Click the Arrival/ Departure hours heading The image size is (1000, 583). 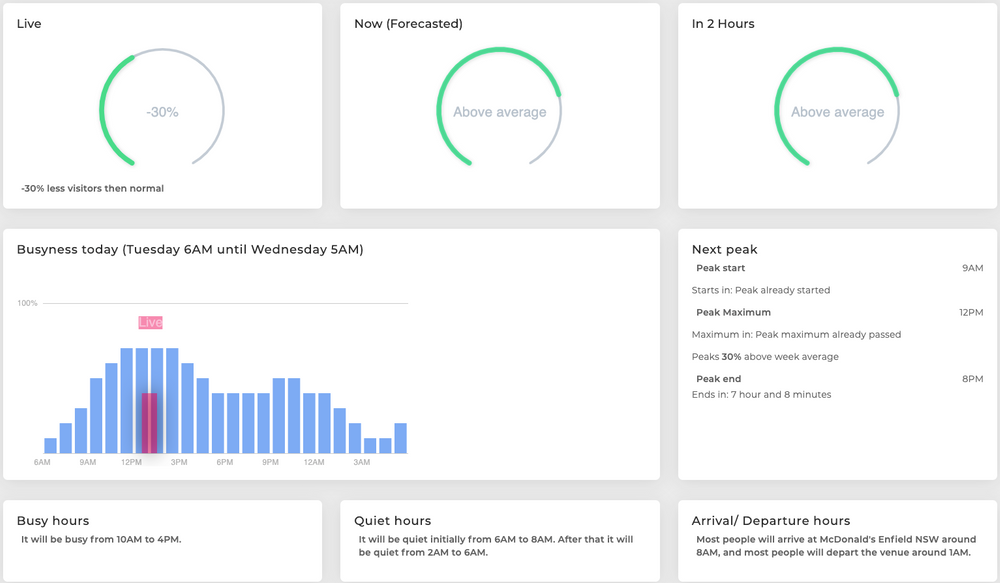point(772,520)
